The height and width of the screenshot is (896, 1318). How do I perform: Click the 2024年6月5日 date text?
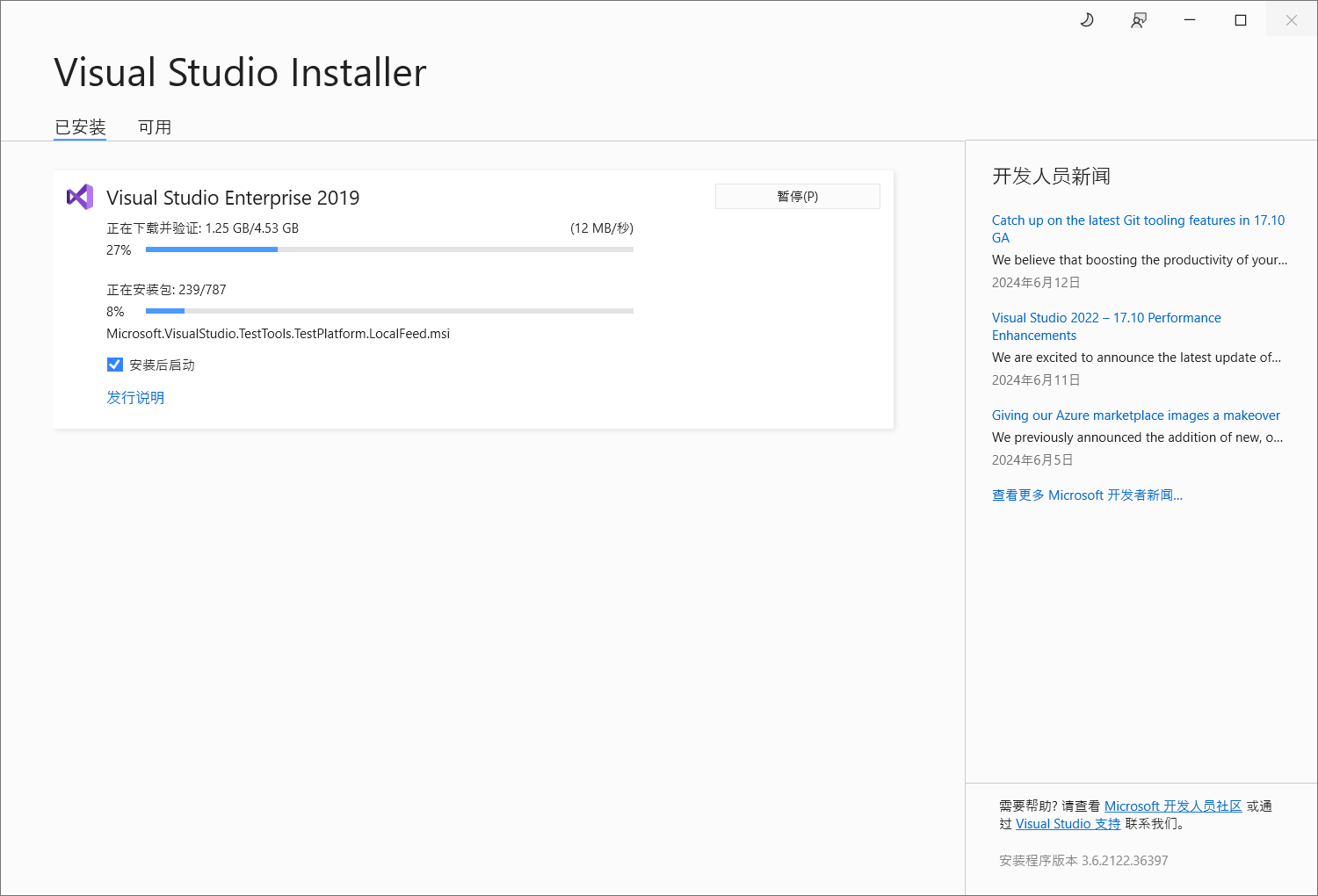(1032, 459)
